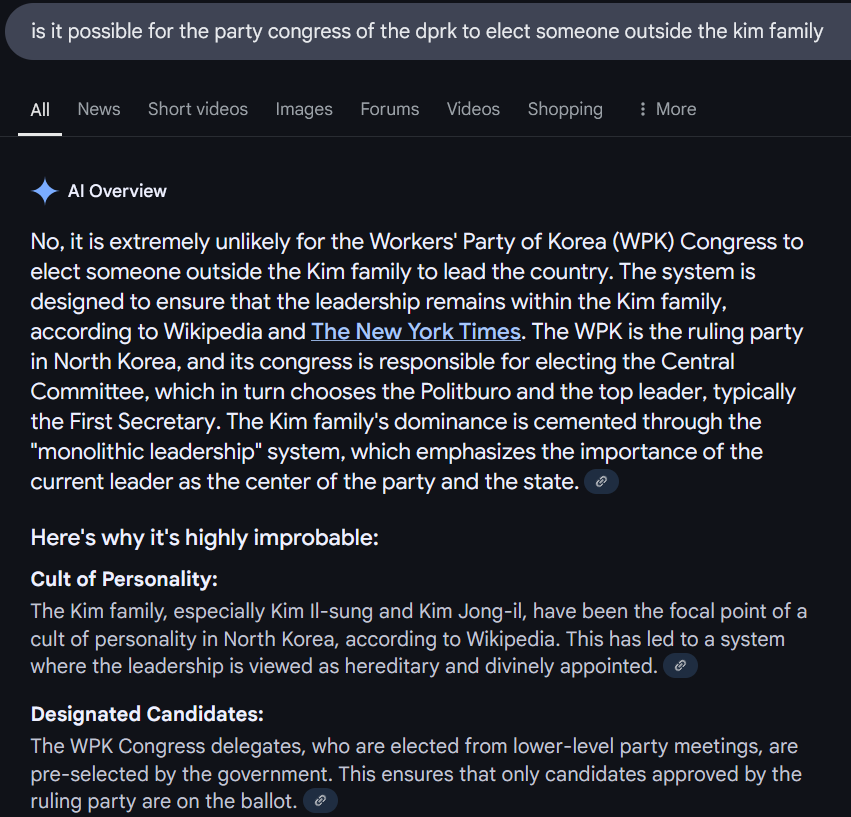Viewport: 851px width, 817px height.
Task: Click source link icon after Cult of Personality text
Action: (x=680, y=665)
